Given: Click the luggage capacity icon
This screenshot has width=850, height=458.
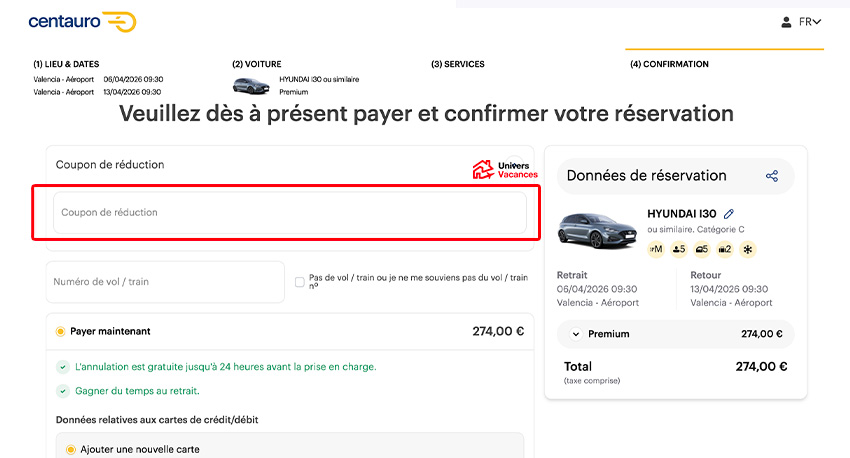Looking at the screenshot, I should [x=726, y=249].
